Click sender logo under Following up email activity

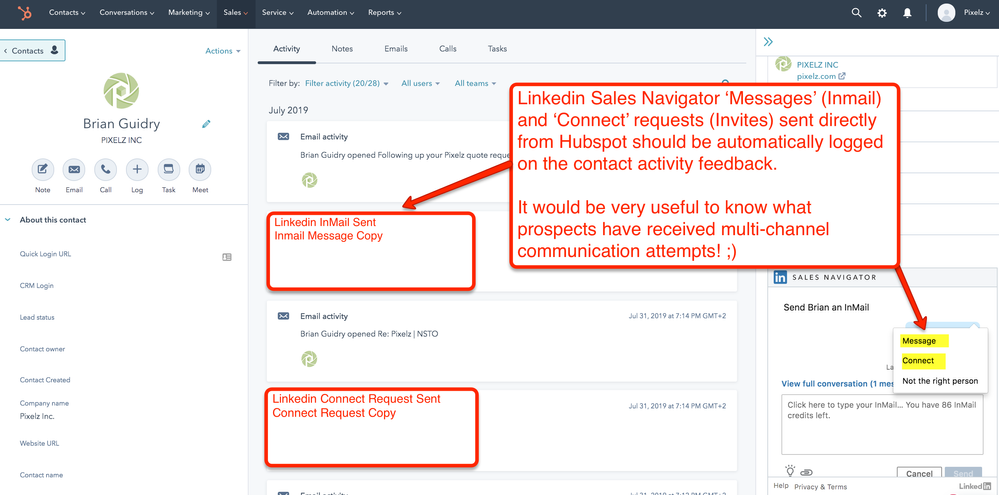309,180
